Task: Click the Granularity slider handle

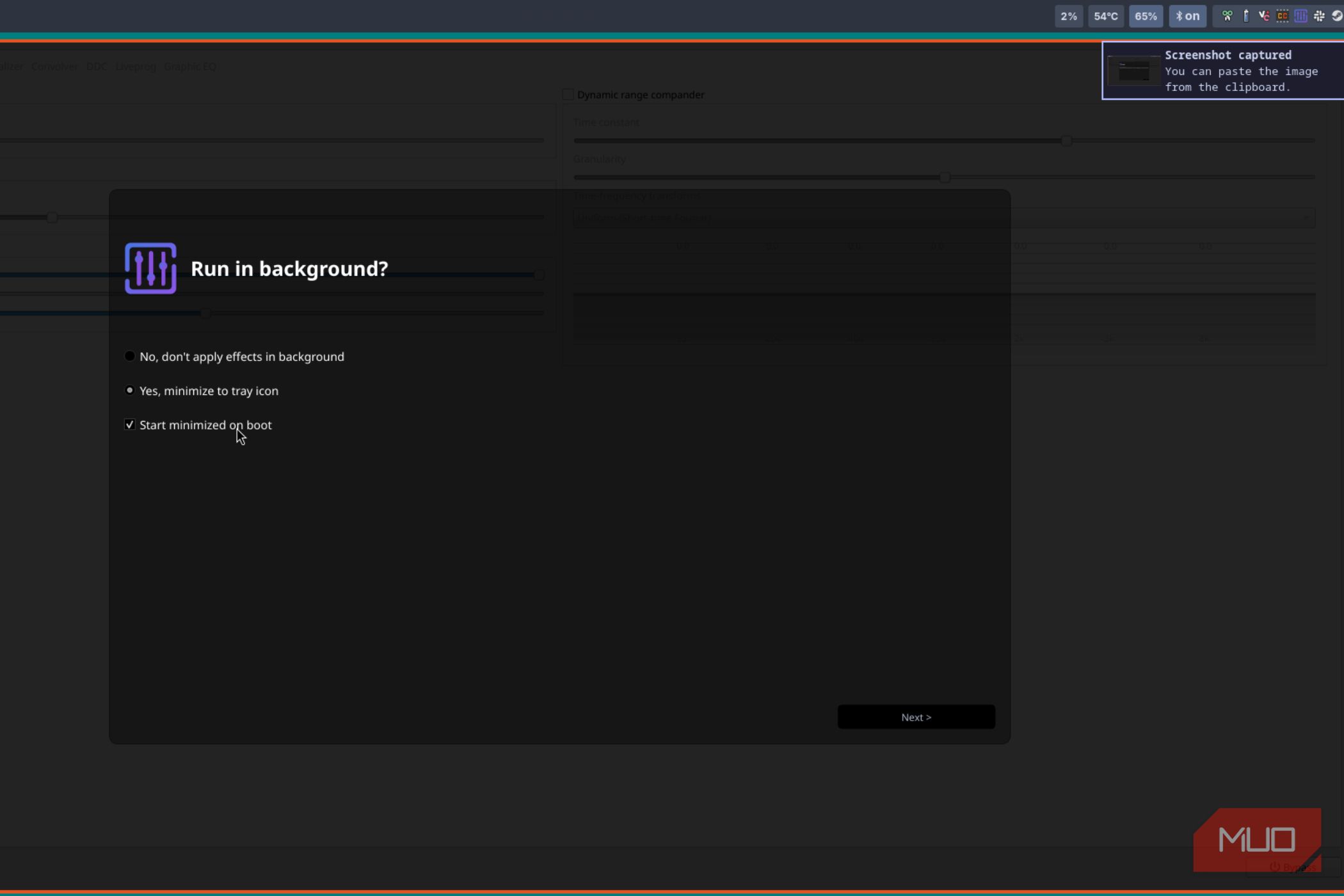Action: (x=945, y=177)
